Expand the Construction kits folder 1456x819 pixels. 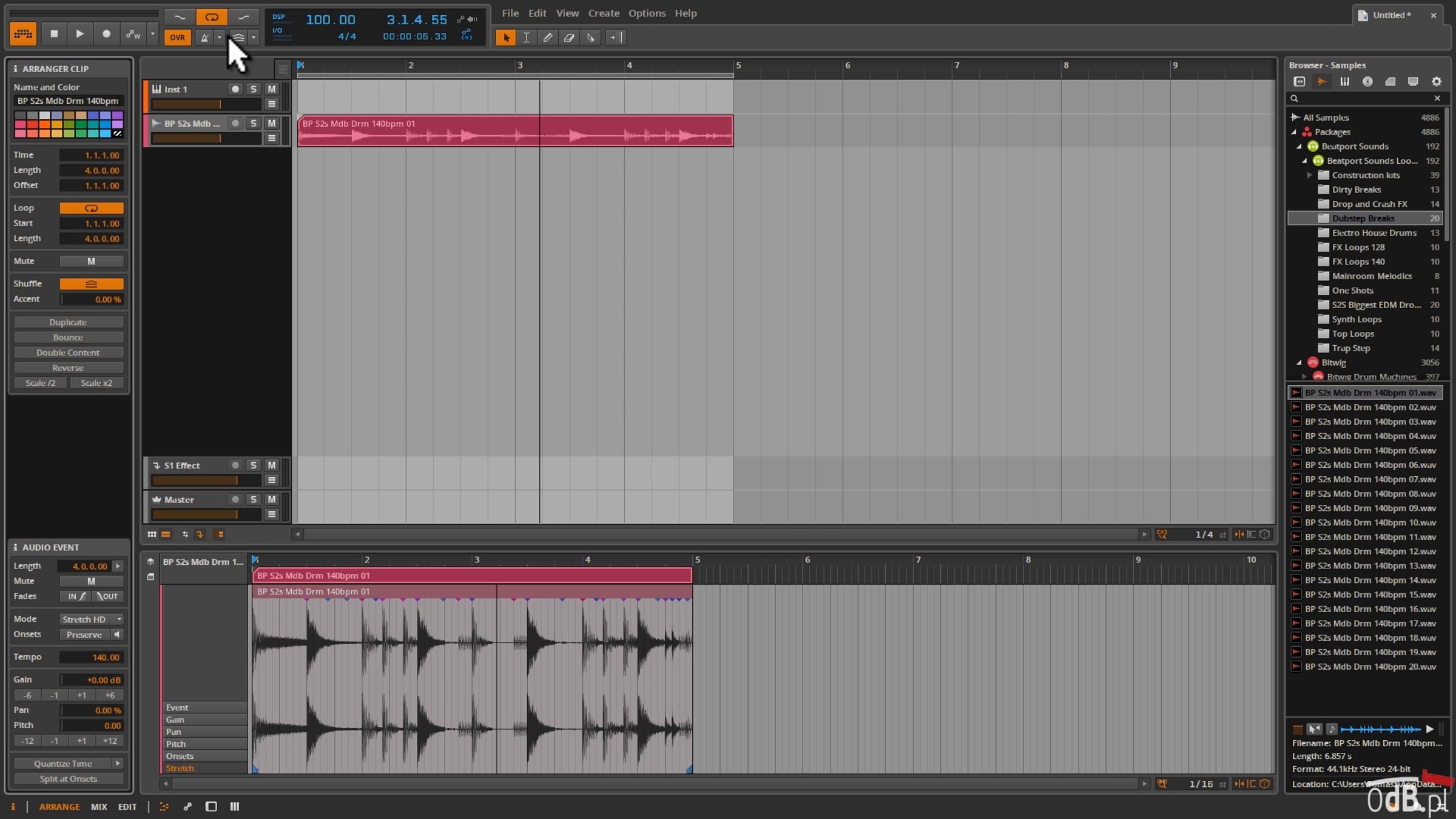(1309, 175)
